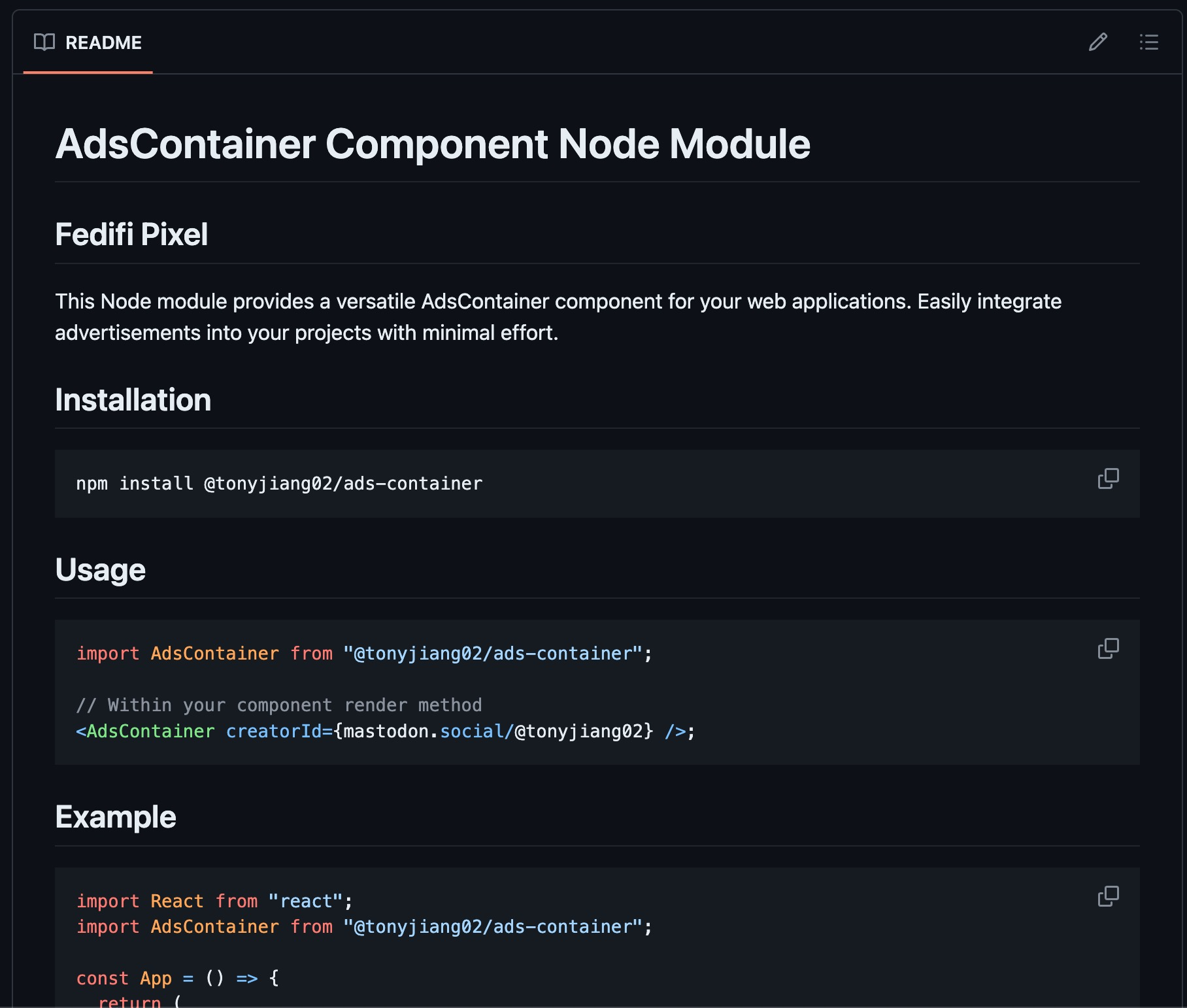Click the Fedifi Pixel heading
This screenshot has height=1008, width=1187.
[x=131, y=235]
